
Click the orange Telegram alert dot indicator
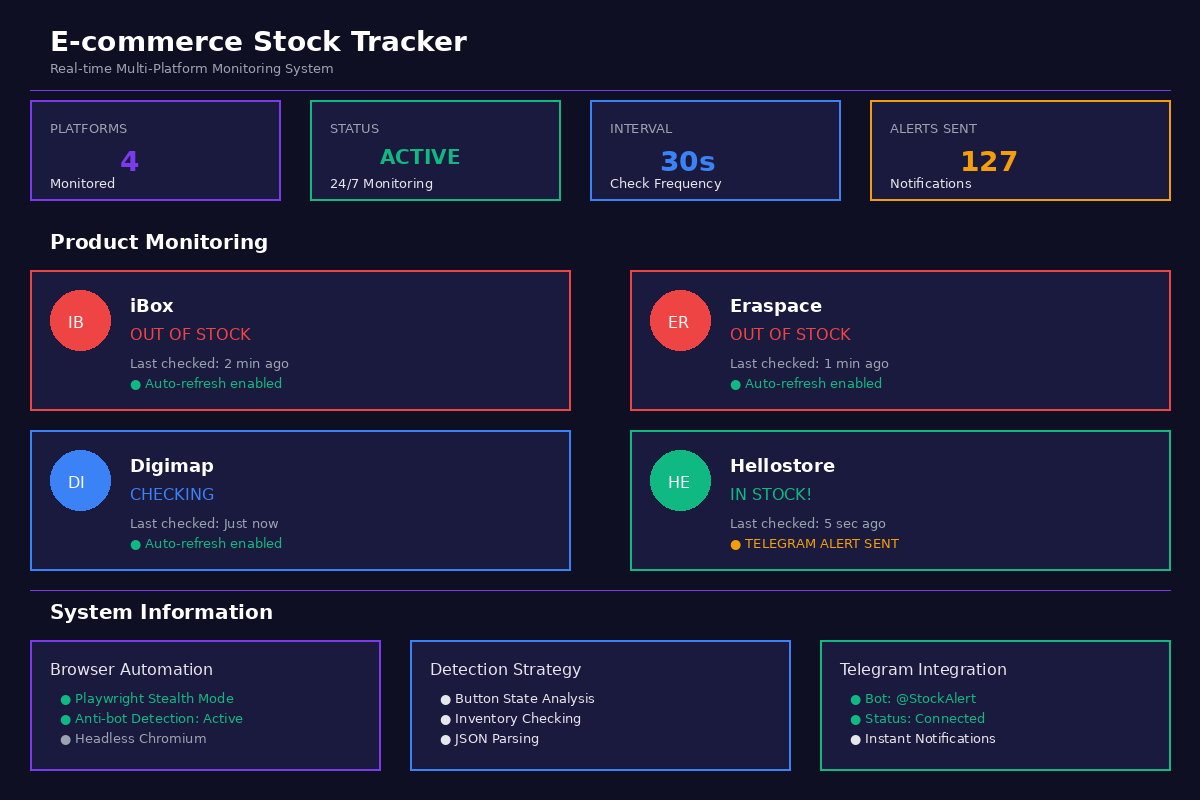tap(735, 544)
